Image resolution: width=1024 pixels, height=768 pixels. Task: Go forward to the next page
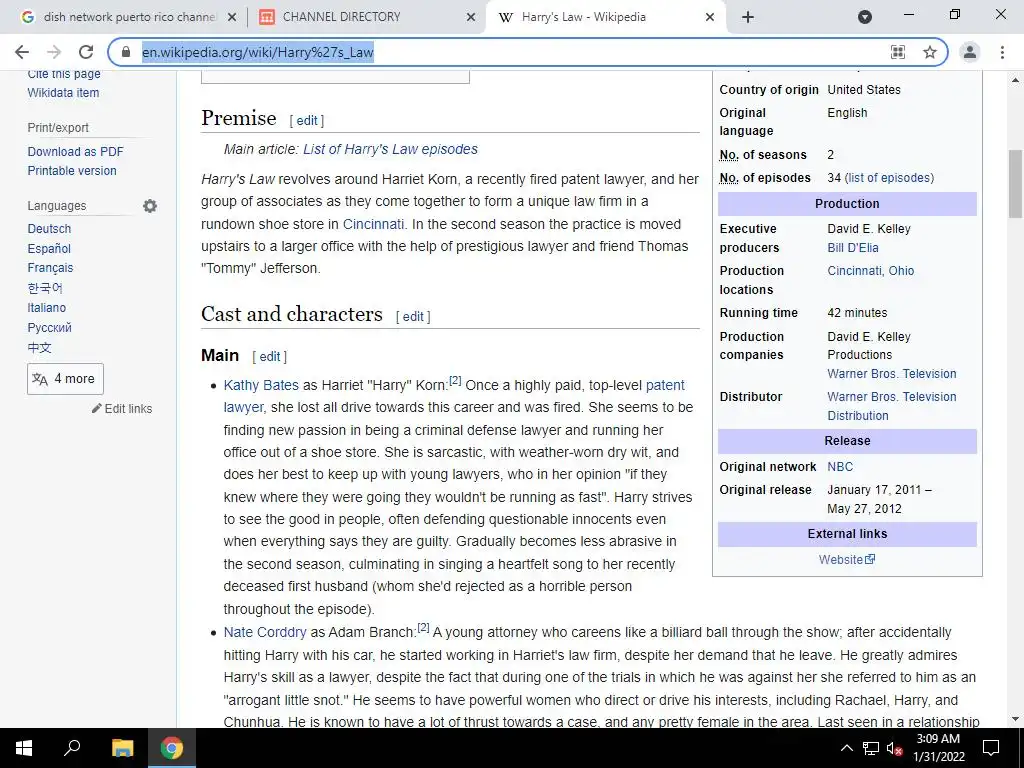point(54,52)
